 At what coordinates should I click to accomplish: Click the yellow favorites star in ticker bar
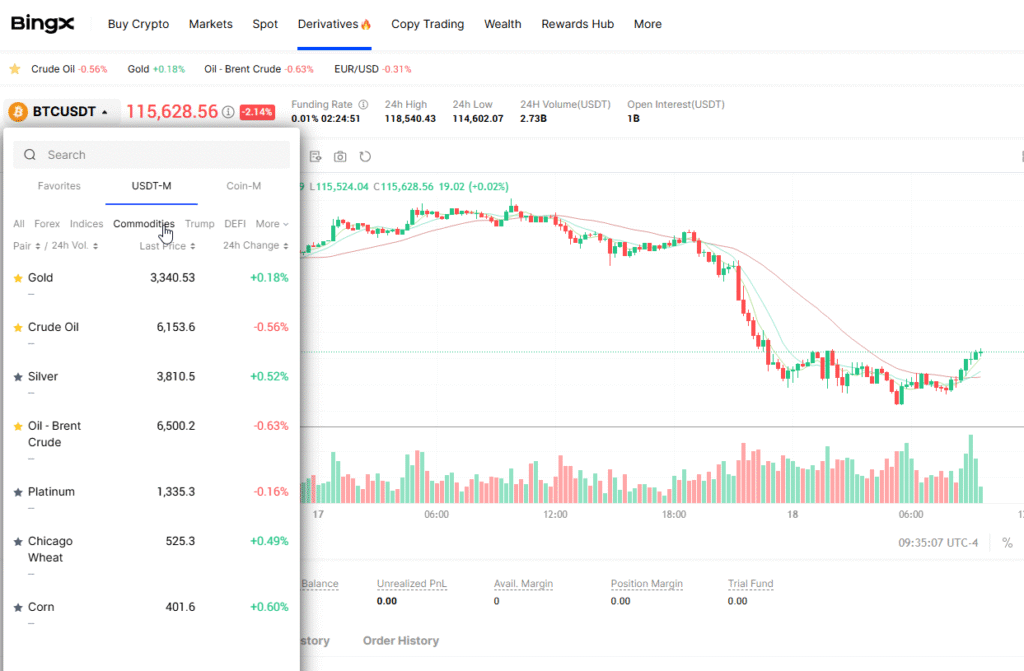[15, 69]
